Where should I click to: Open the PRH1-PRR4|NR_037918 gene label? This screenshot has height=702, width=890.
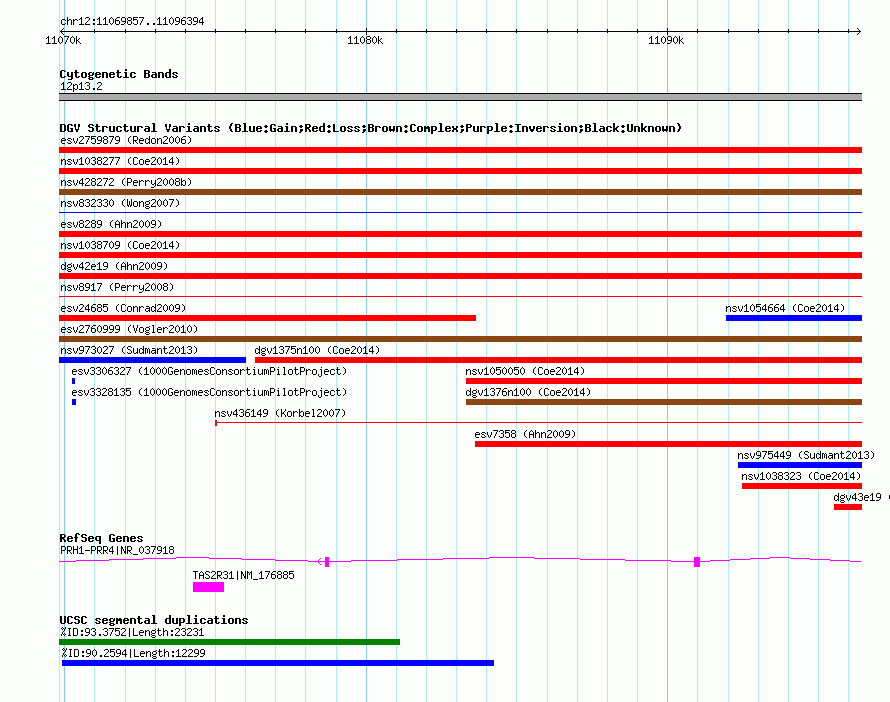pos(117,550)
